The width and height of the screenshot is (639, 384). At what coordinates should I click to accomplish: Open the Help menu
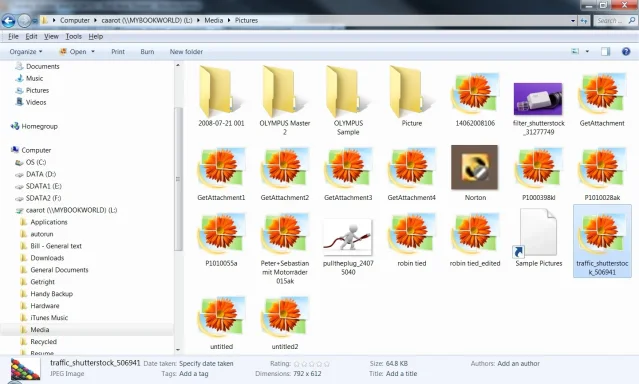coord(95,36)
